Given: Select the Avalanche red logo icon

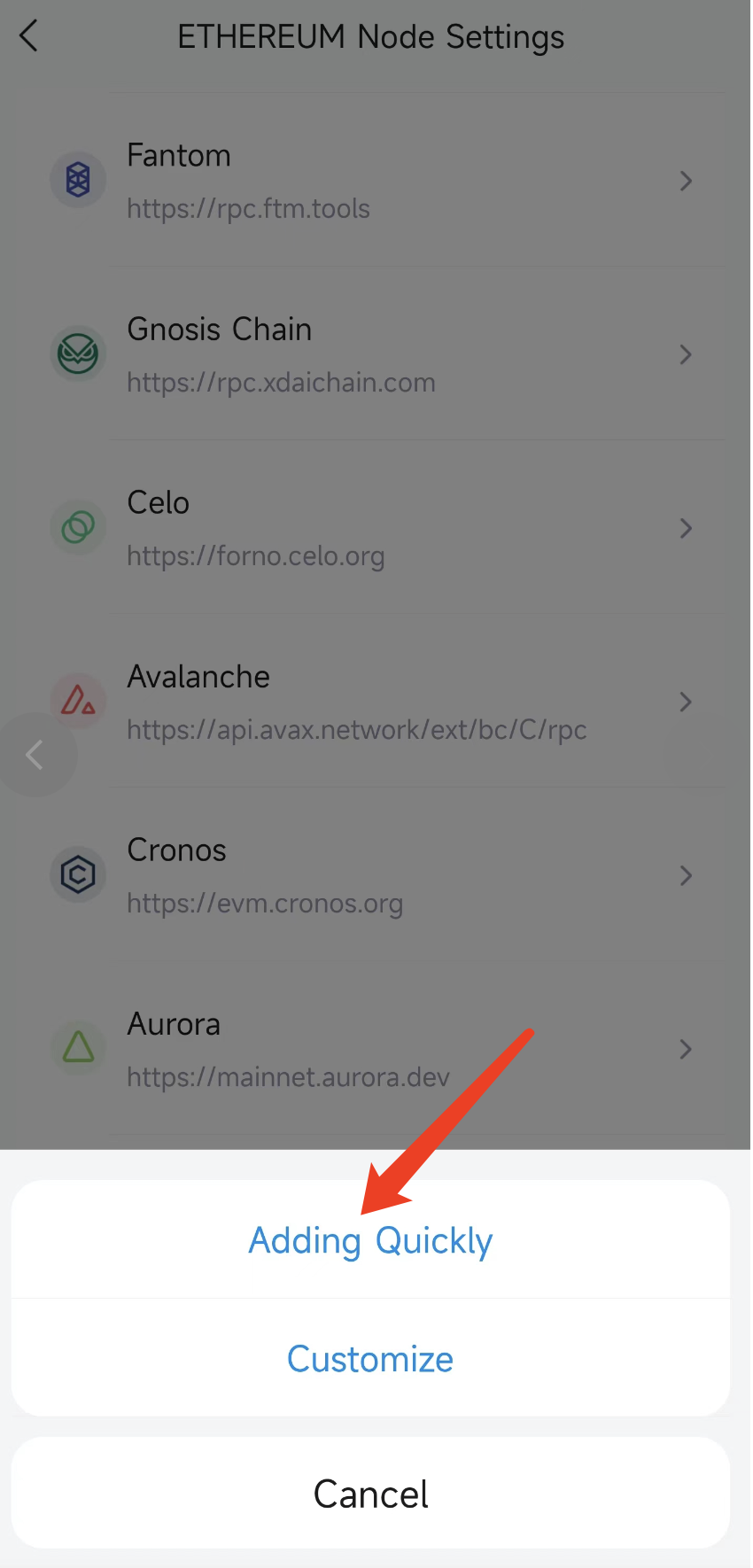Looking at the screenshot, I should [x=78, y=701].
